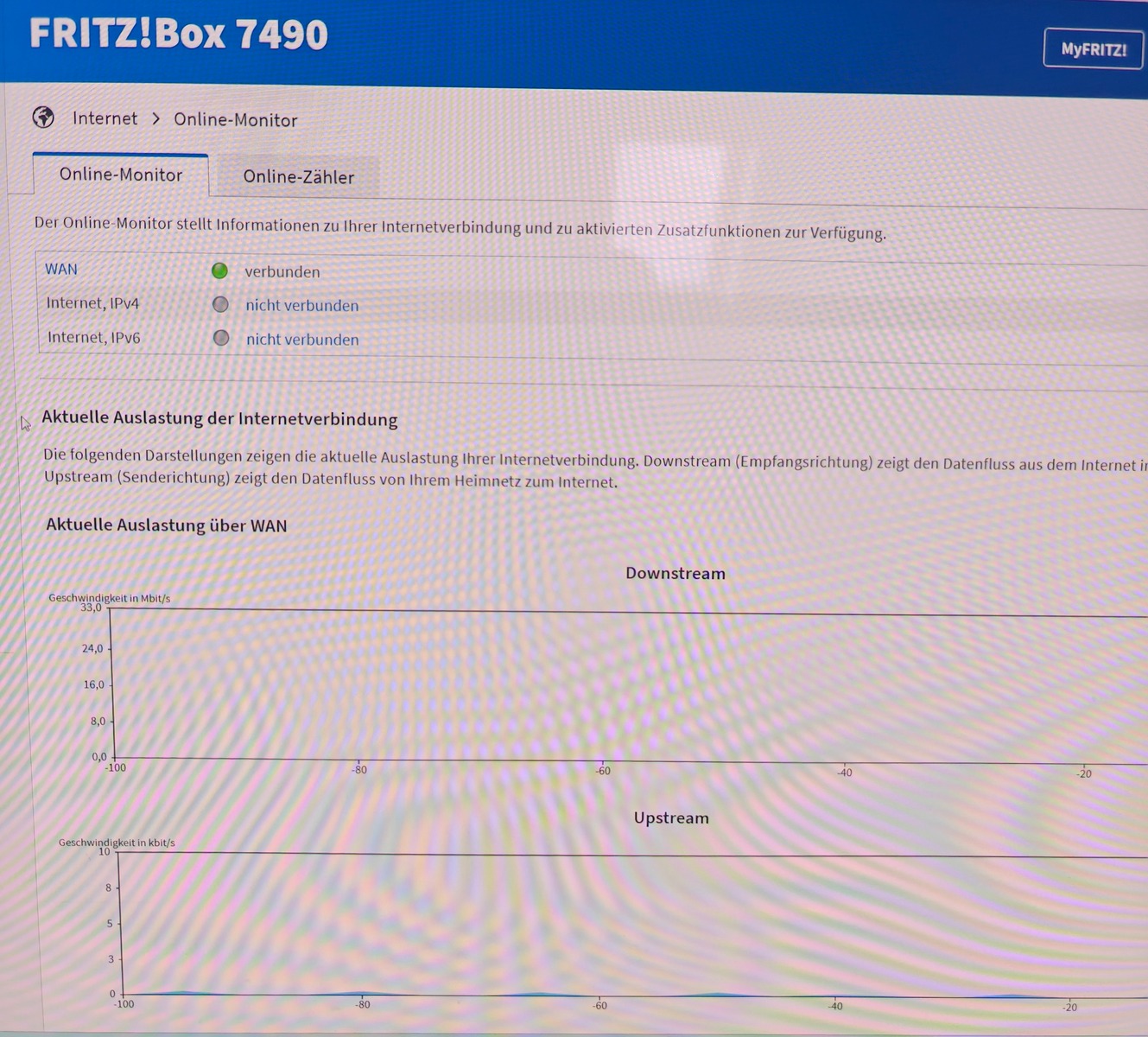1148x1037 pixels.
Task: Click the description sentence starting 'Der Online-Monitor stellt'
Action: click(x=460, y=228)
